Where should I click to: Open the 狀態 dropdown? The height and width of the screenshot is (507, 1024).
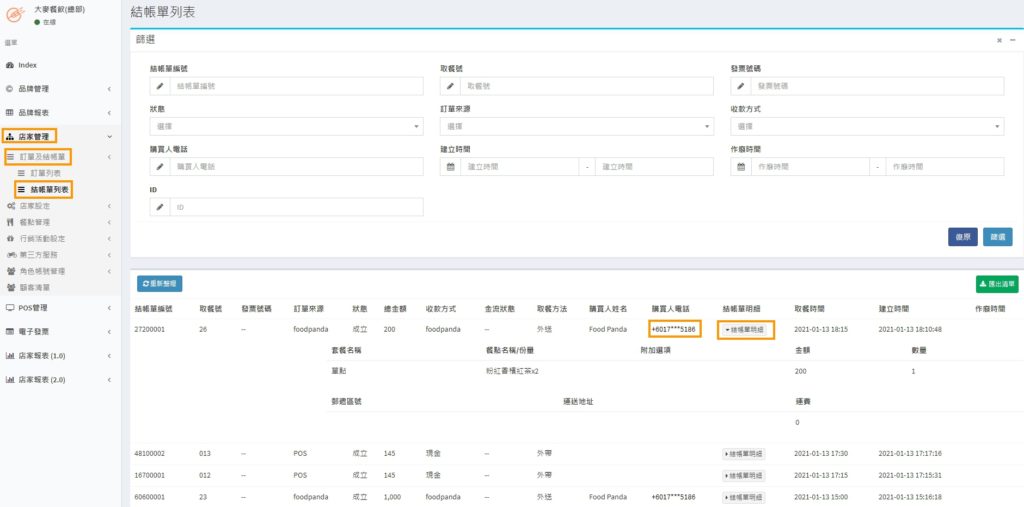[286, 127]
